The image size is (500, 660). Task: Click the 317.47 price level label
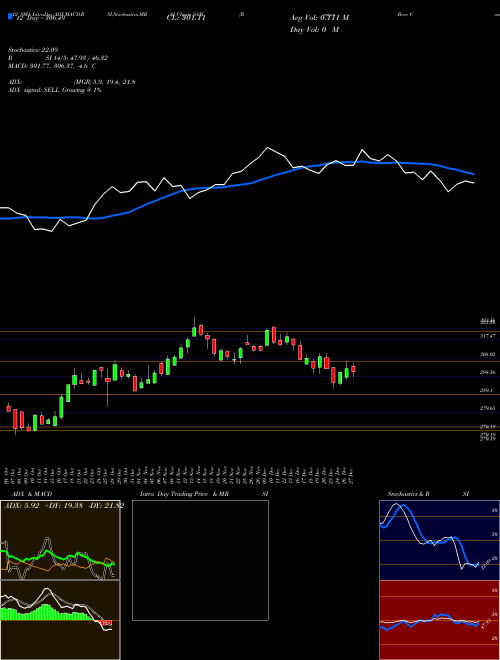pyautogui.click(x=488, y=336)
